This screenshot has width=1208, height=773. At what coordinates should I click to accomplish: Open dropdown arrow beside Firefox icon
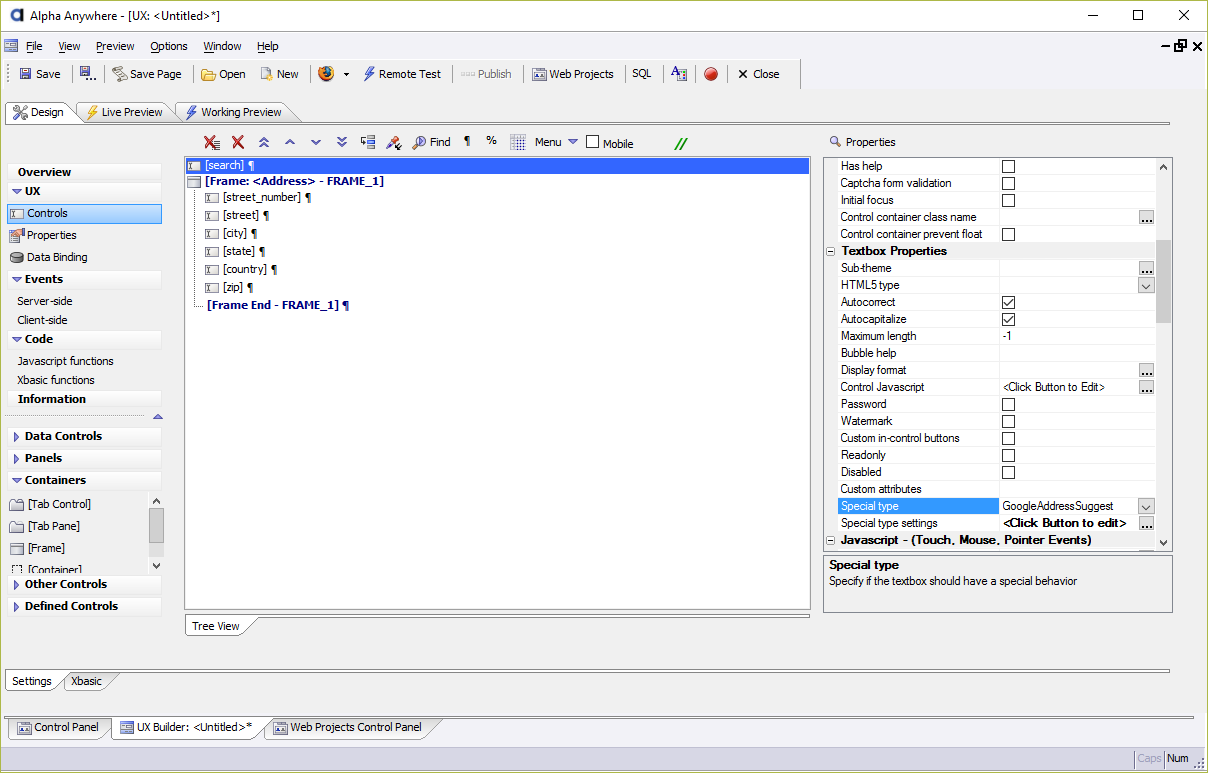(x=346, y=74)
